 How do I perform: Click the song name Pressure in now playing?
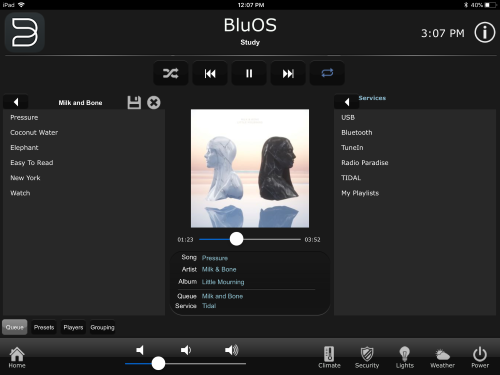click(x=215, y=258)
